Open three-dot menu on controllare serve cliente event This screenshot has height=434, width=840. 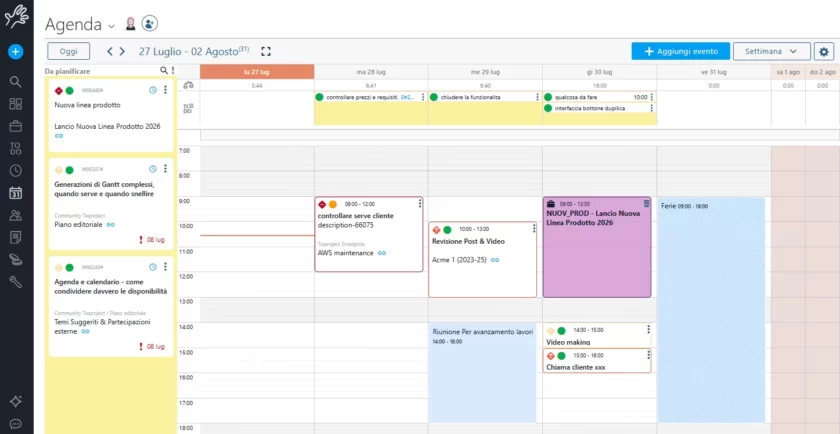(x=419, y=204)
